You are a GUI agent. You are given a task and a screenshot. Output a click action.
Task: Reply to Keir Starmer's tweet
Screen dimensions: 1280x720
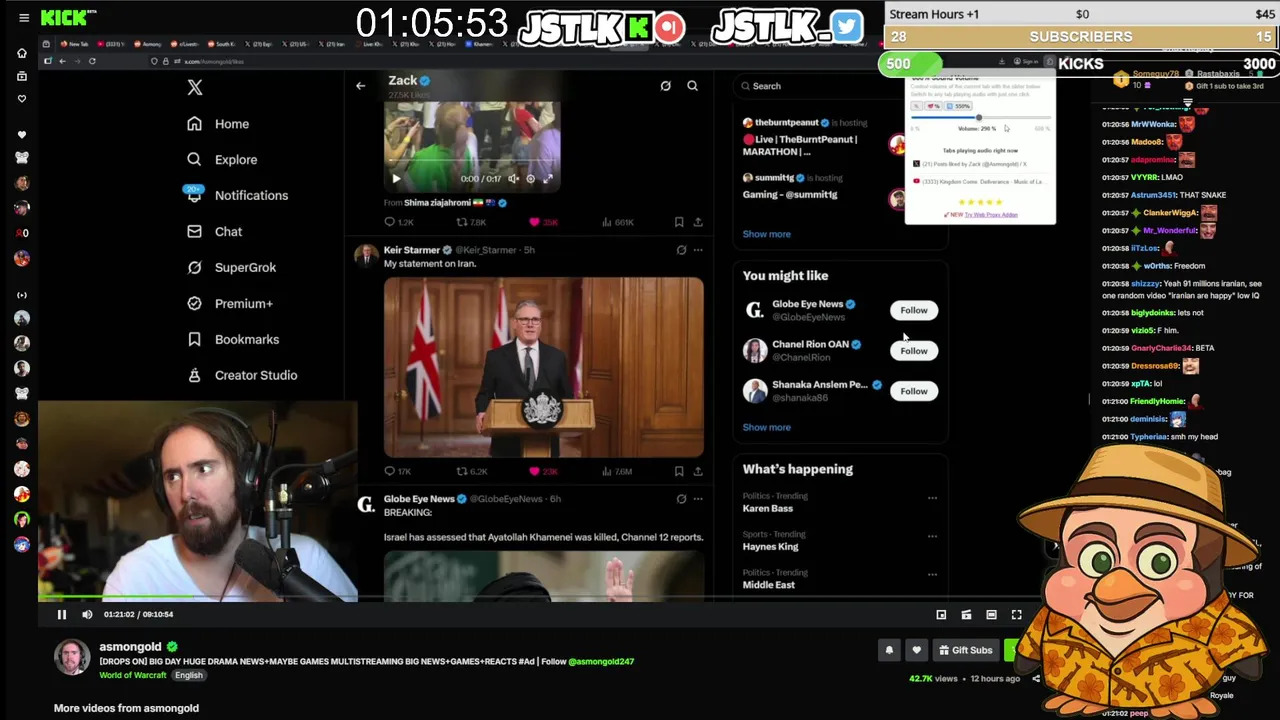coord(398,471)
